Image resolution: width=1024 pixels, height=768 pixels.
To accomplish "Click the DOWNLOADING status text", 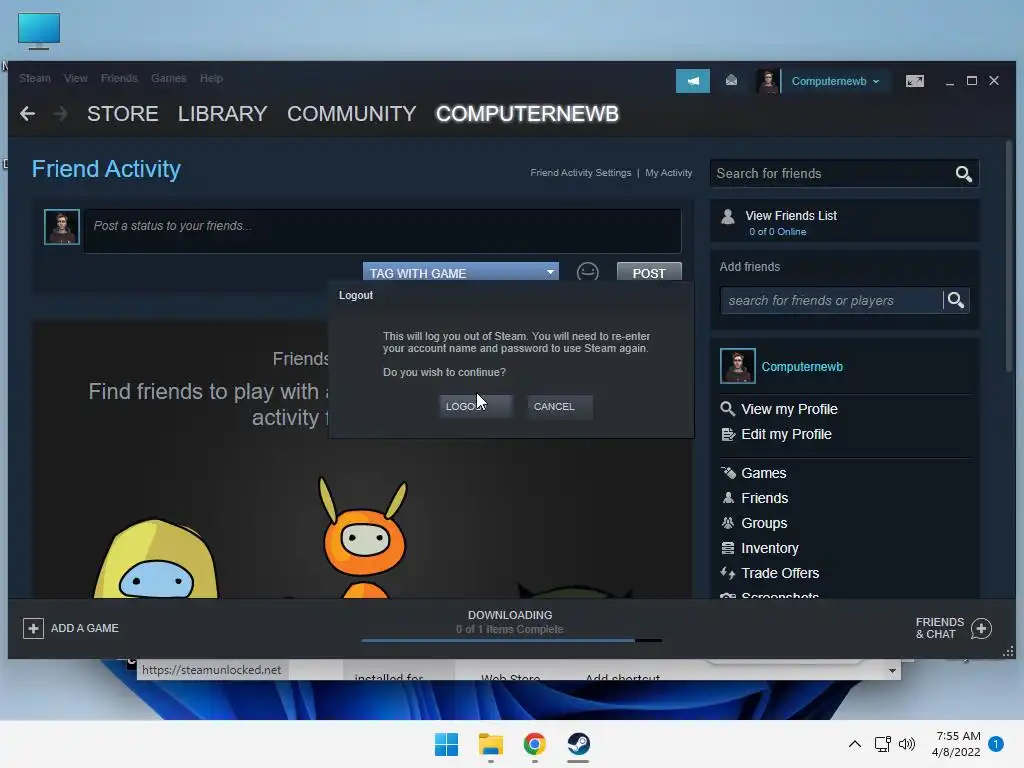I will click(510, 615).
